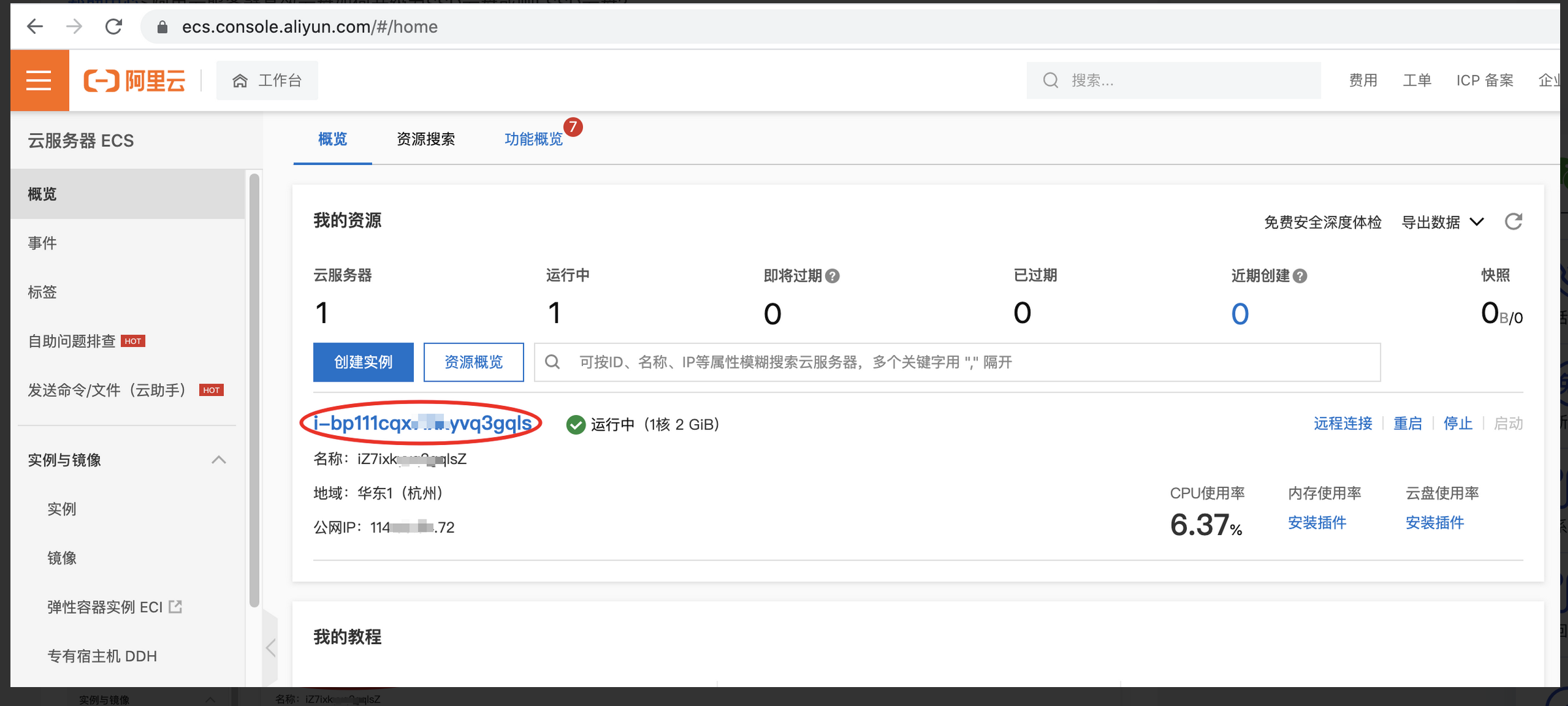Image resolution: width=1568 pixels, height=706 pixels.
Task: Click the green running status check icon
Action: (575, 425)
